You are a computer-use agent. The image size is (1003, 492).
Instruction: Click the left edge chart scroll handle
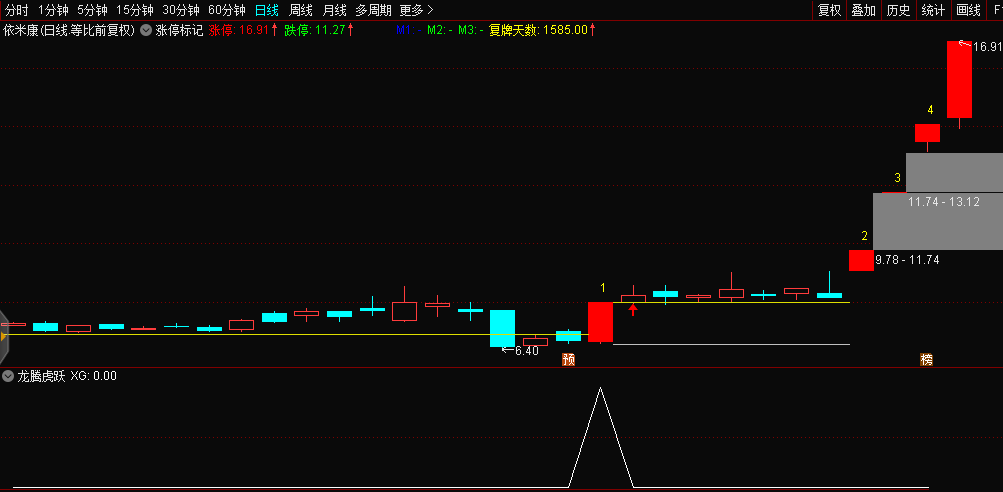(4, 336)
